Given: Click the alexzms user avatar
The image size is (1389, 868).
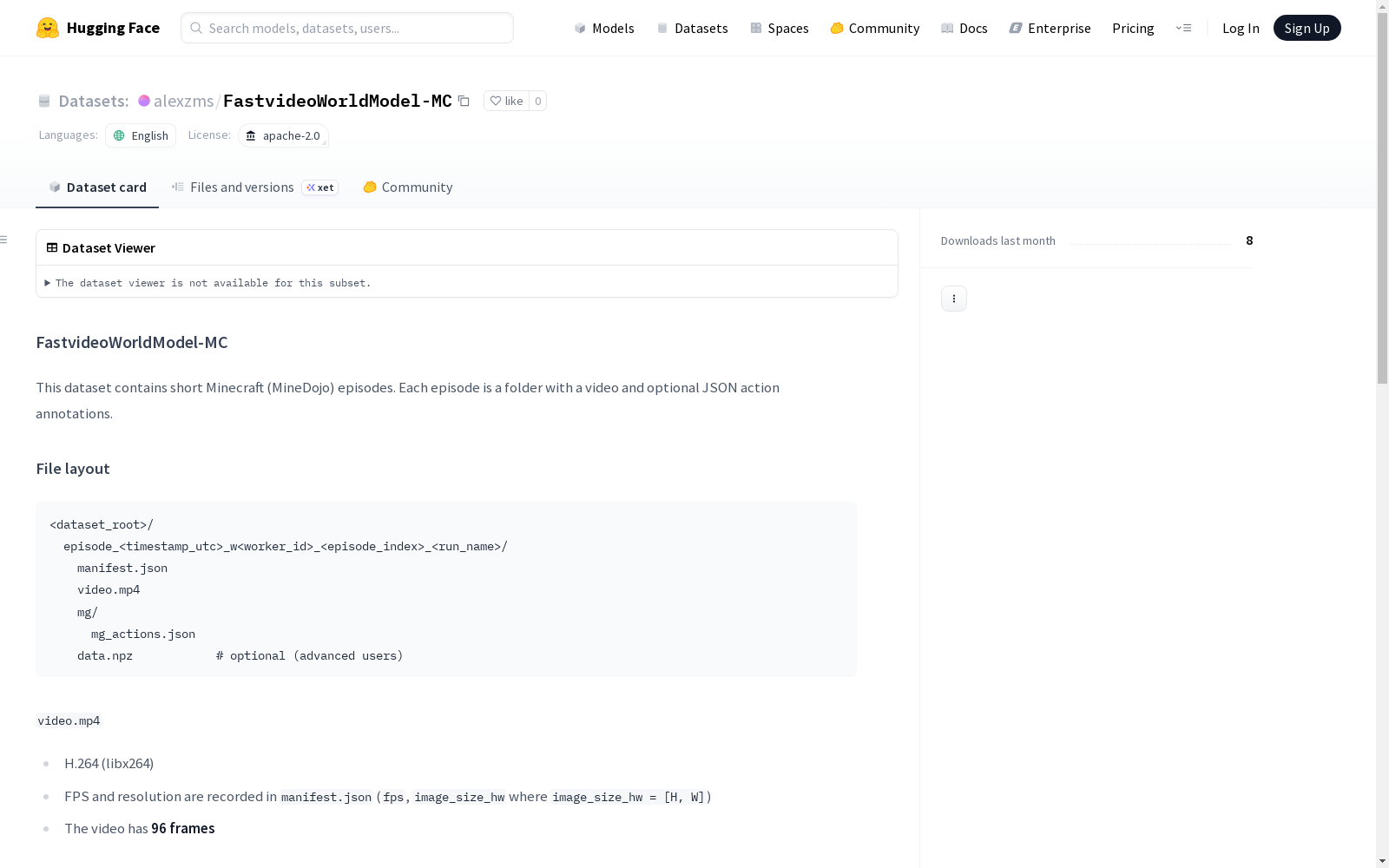Looking at the screenshot, I should [x=144, y=101].
